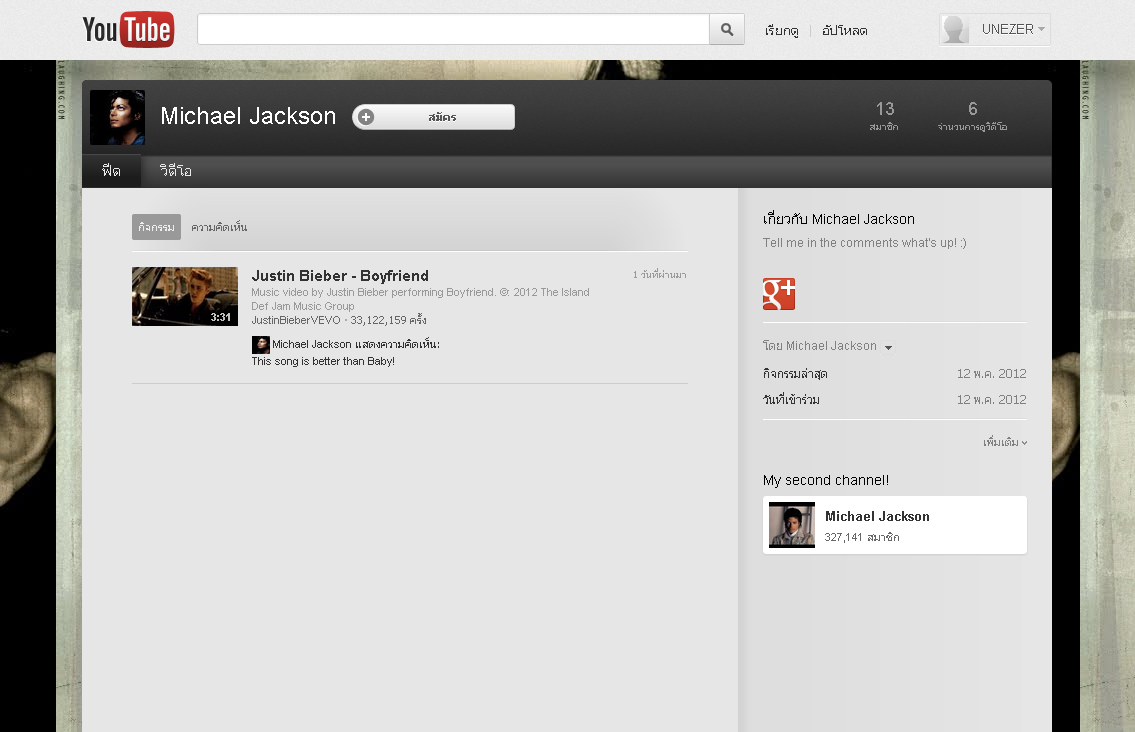Switch to the ฟีด feed tab
Viewport: 1135px width, 732px height.
click(x=111, y=172)
